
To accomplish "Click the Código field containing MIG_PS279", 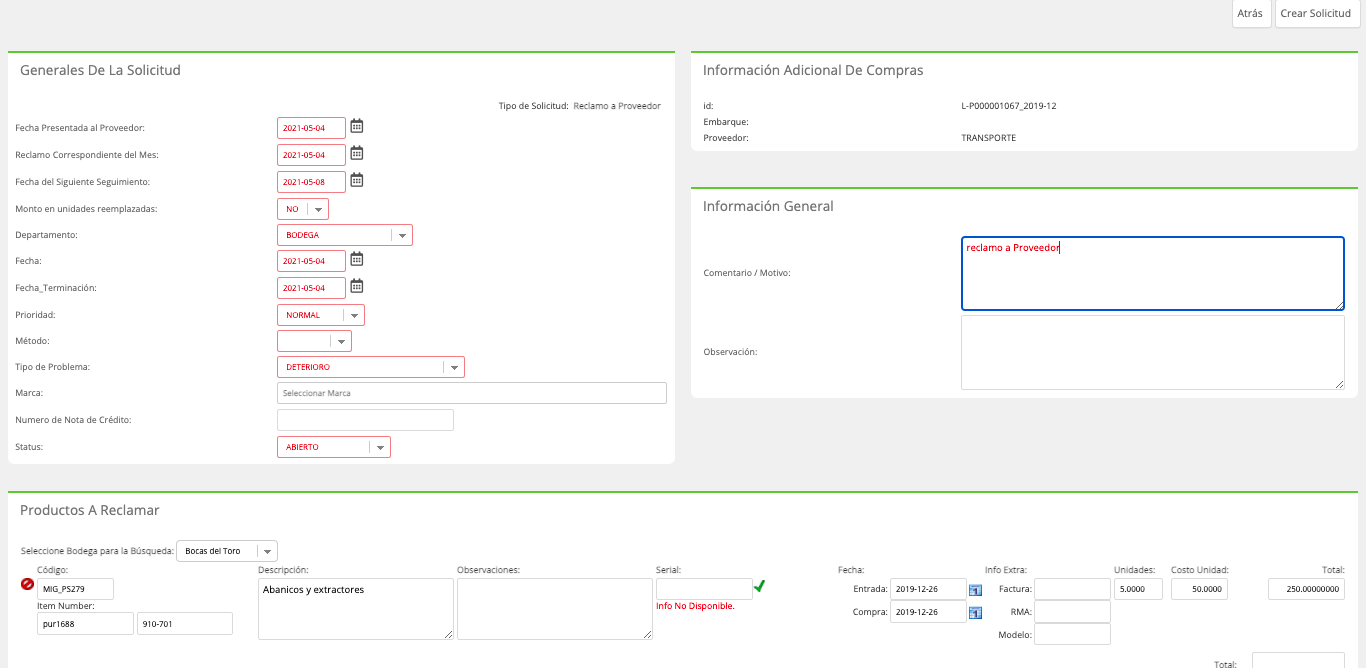I will point(76,589).
